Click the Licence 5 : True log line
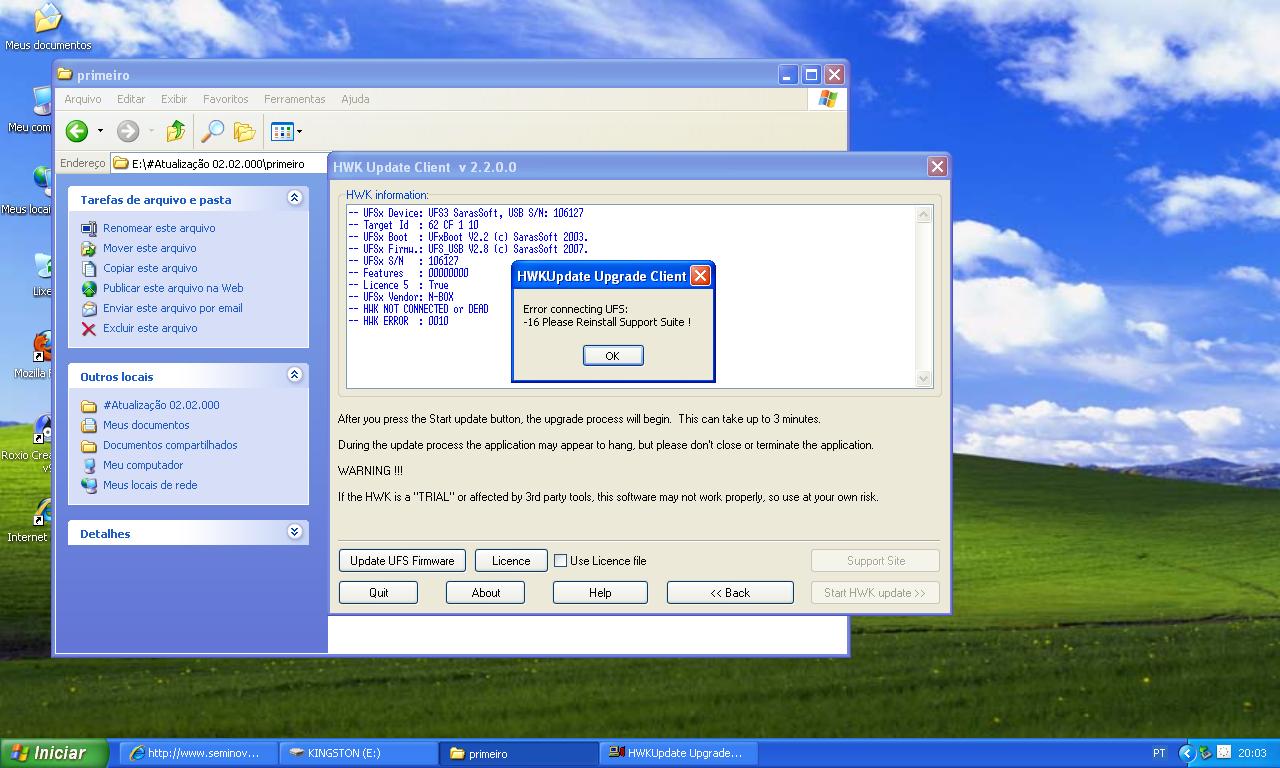 point(398,285)
